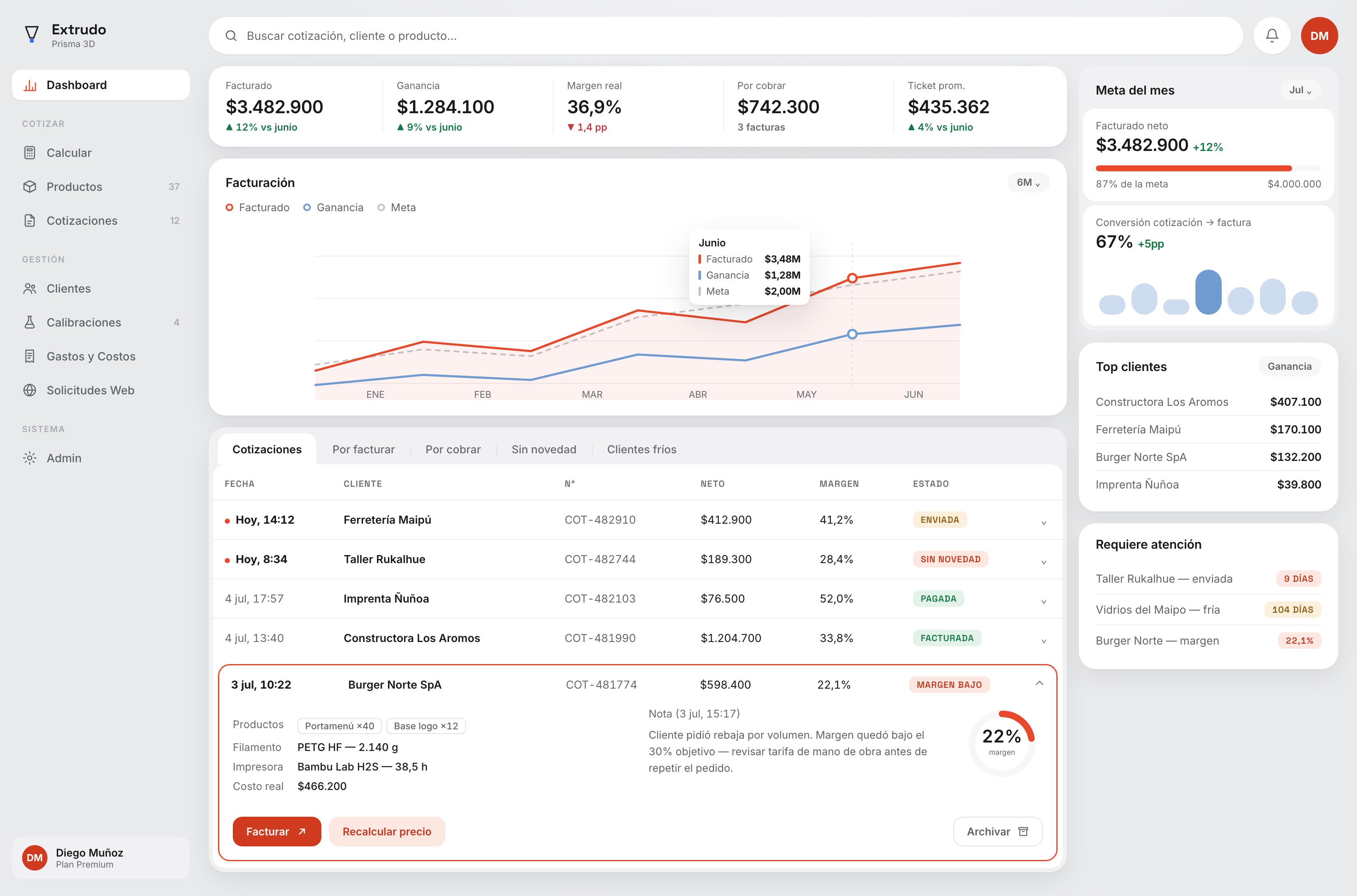The height and width of the screenshot is (896, 1357).
Task: Open the 6M period dropdown
Action: (1028, 182)
